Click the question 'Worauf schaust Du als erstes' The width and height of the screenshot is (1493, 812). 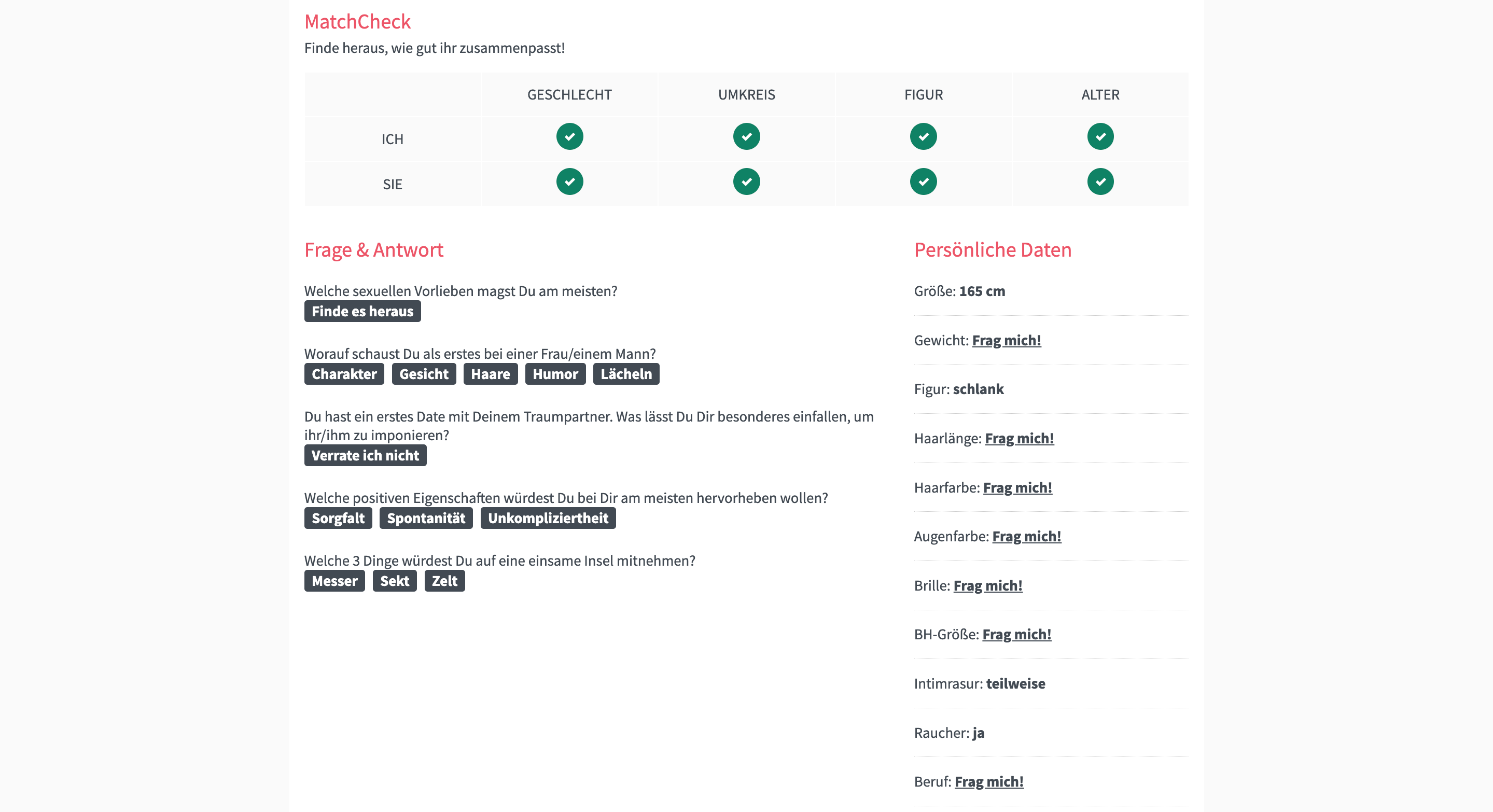click(x=480, y=354)
